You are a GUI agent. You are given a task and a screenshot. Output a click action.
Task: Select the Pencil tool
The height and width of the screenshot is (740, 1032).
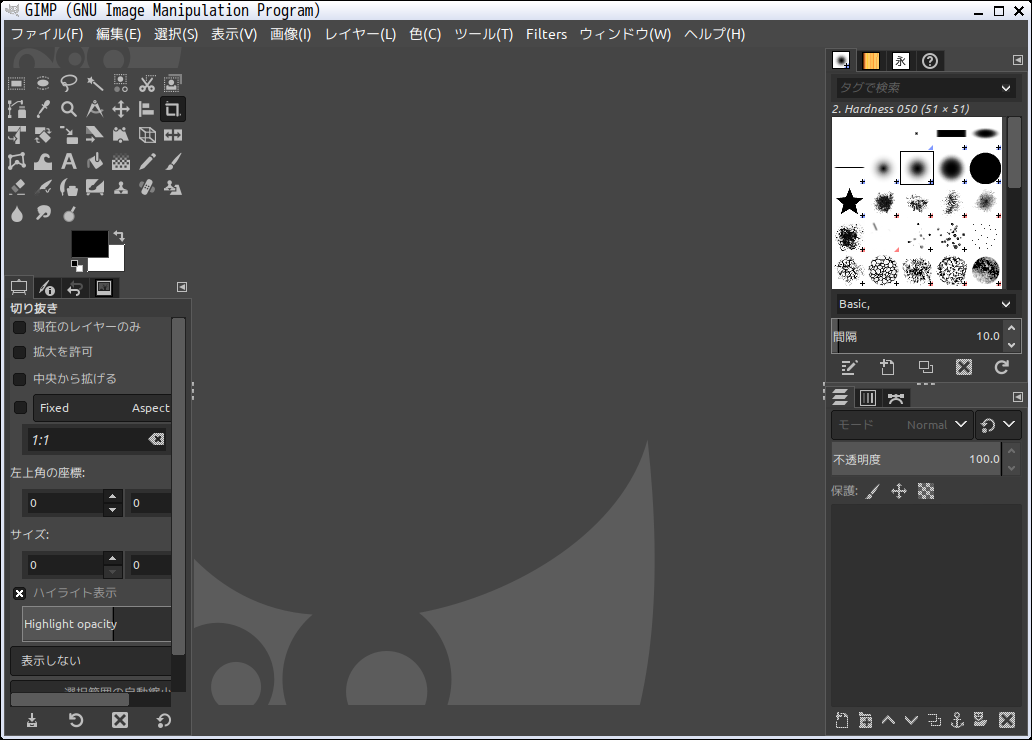tap(147, 161)
